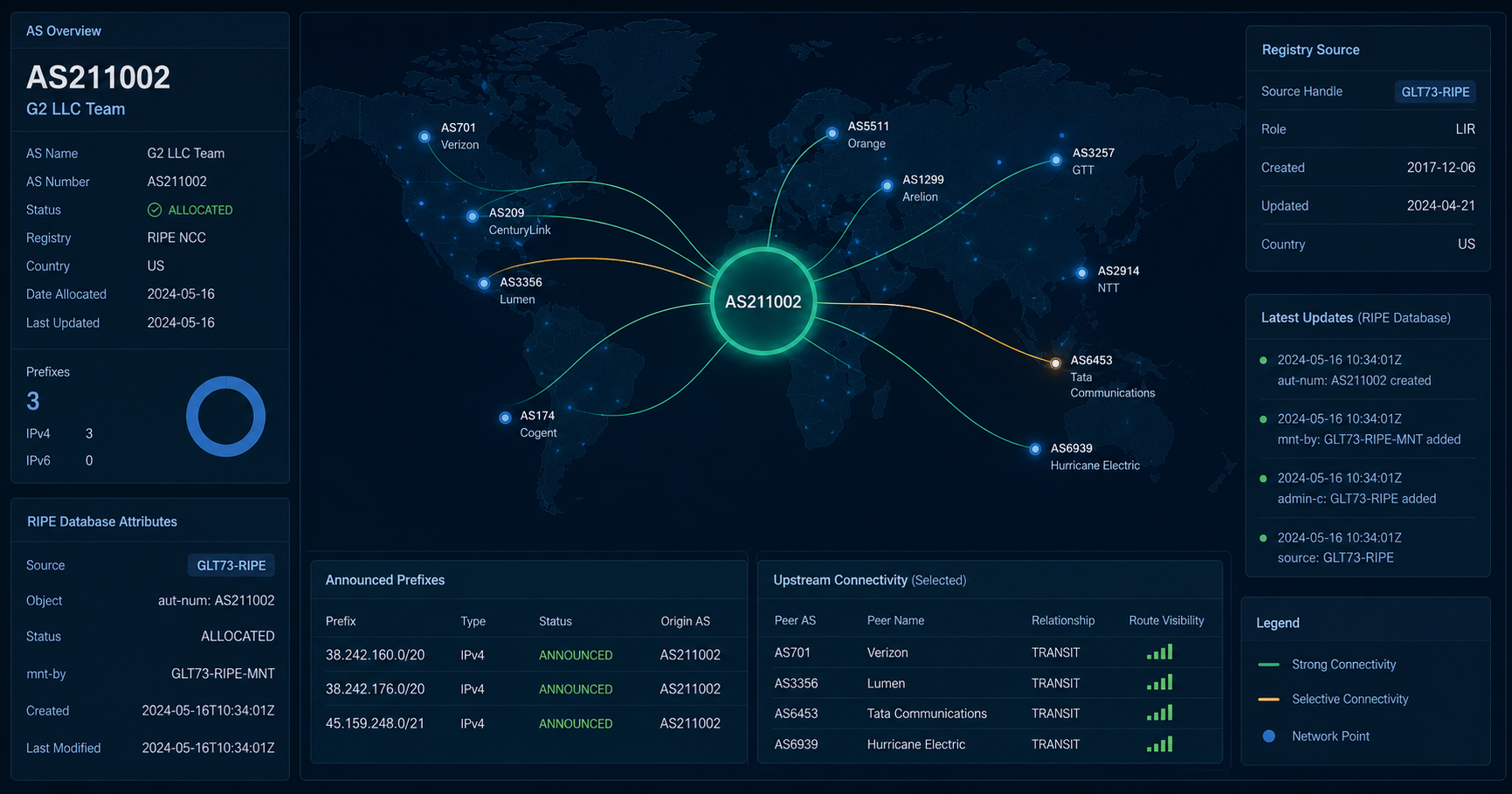Click the AS3356 Lumen map node
The height and width of the screenshot is (794, 1512).
pos(484,283)
